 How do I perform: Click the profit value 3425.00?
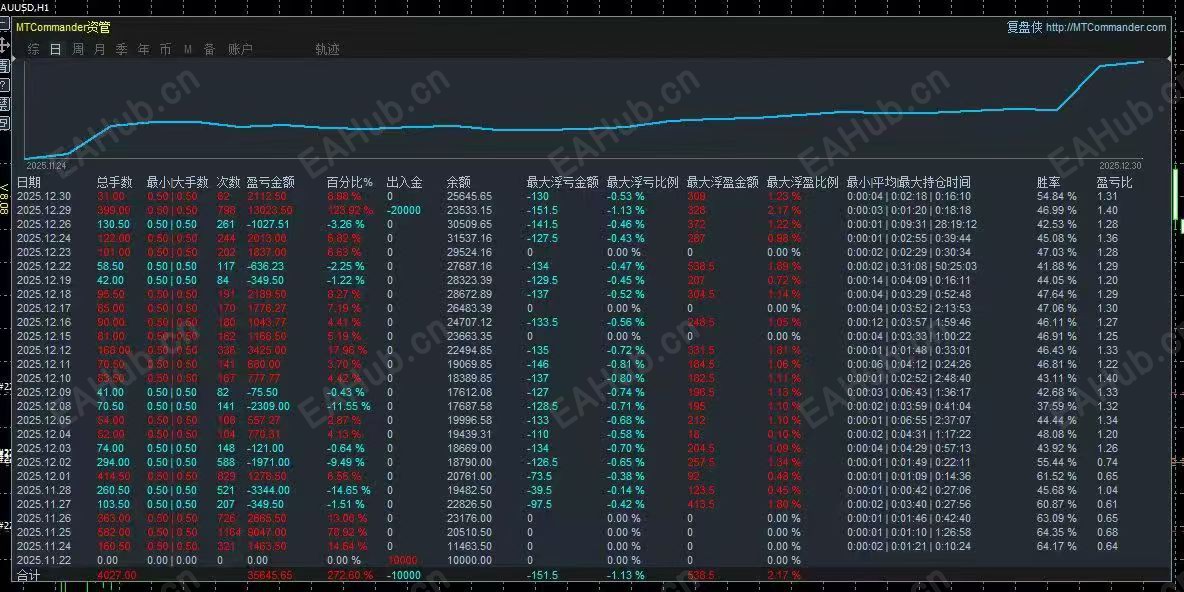click(268, 350)
